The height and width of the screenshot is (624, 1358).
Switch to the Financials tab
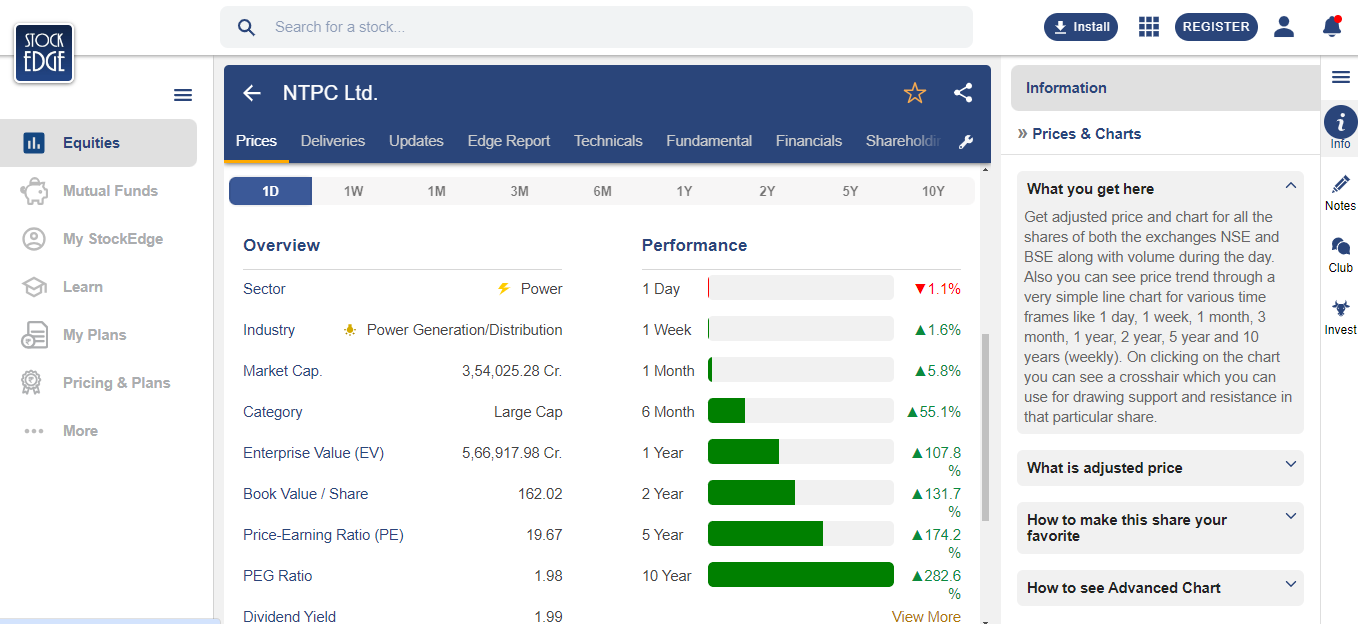(x=809, y=141)
